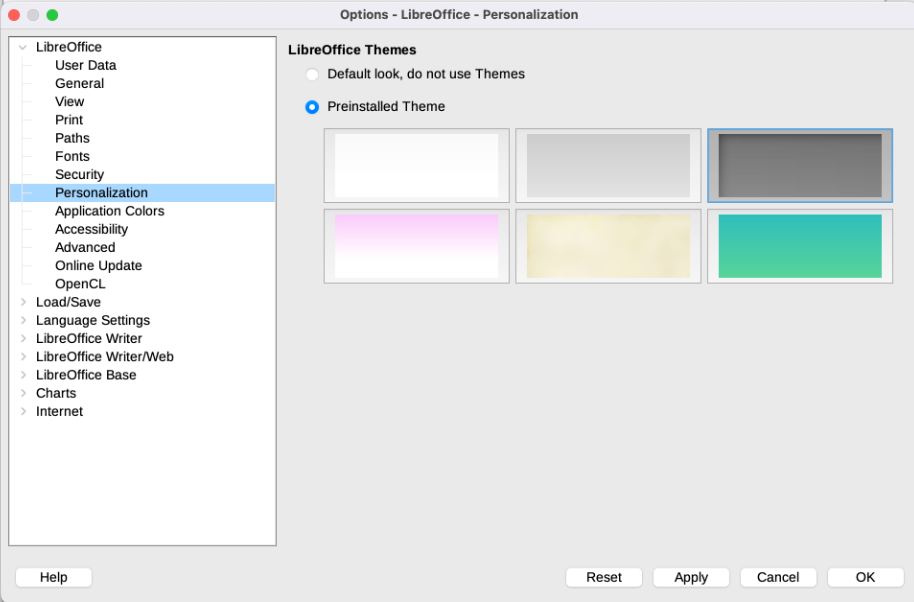The width and height of the screenshot is (914, 602).
Task: Choose the white preinstalled theme thumbnail
Action: tap(416, 166)
